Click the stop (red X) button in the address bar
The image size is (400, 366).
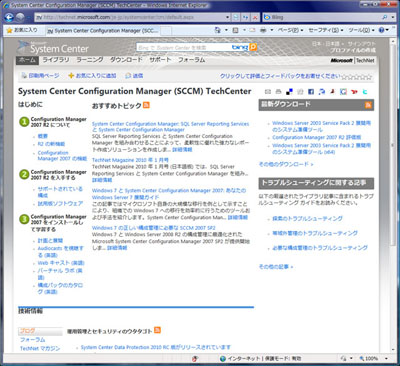pyautogui.click(x=255, y=17)
